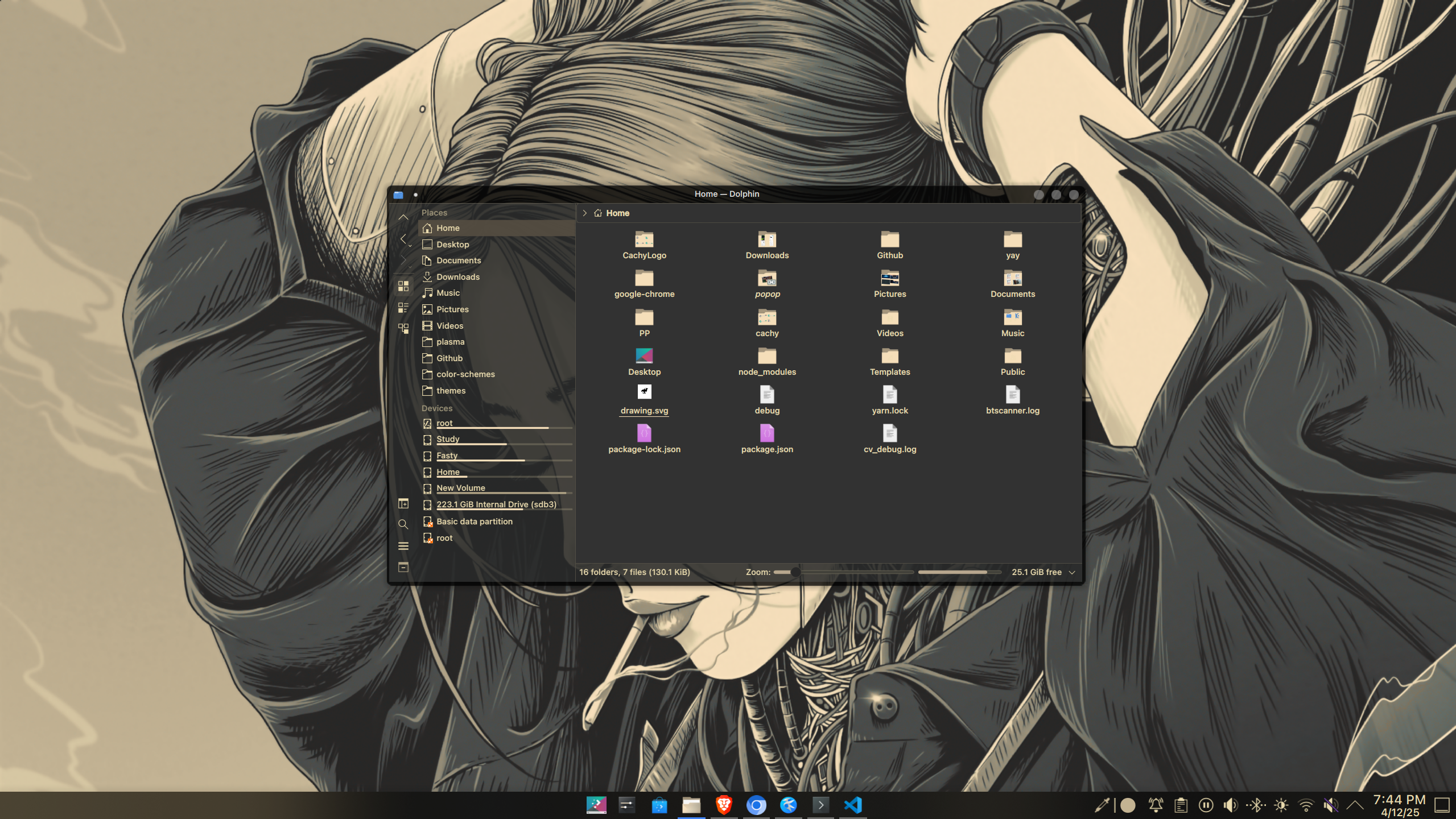Open Downloads in the Places panel
The image size is (1456, 819).
click(x=496, y=277)
